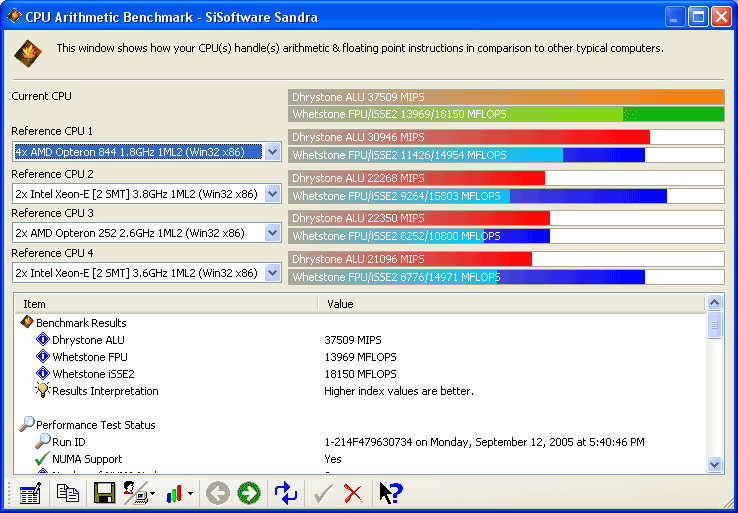Click the options table icon in toolbar

pos(30,493)
